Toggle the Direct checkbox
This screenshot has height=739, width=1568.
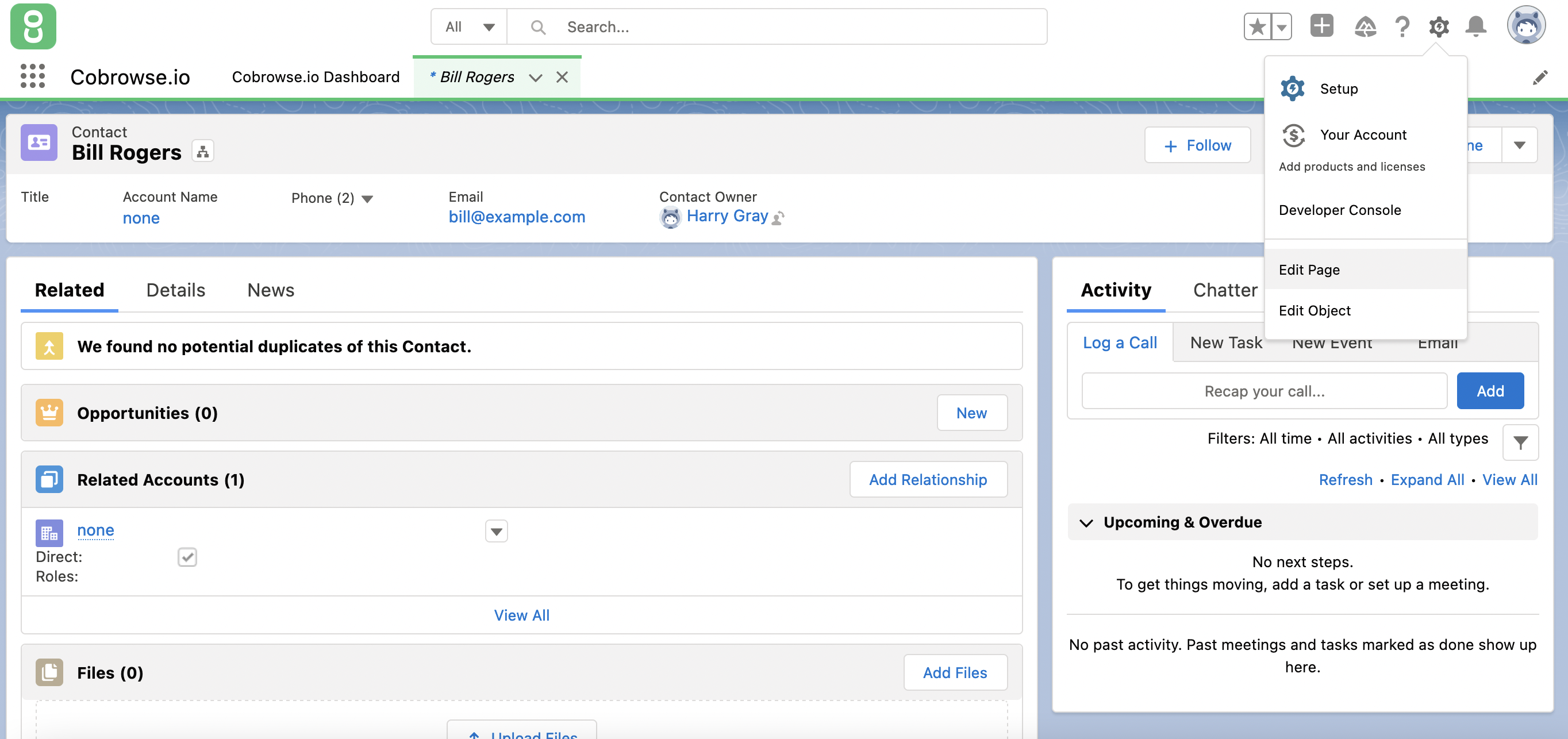tap(187, 556)
